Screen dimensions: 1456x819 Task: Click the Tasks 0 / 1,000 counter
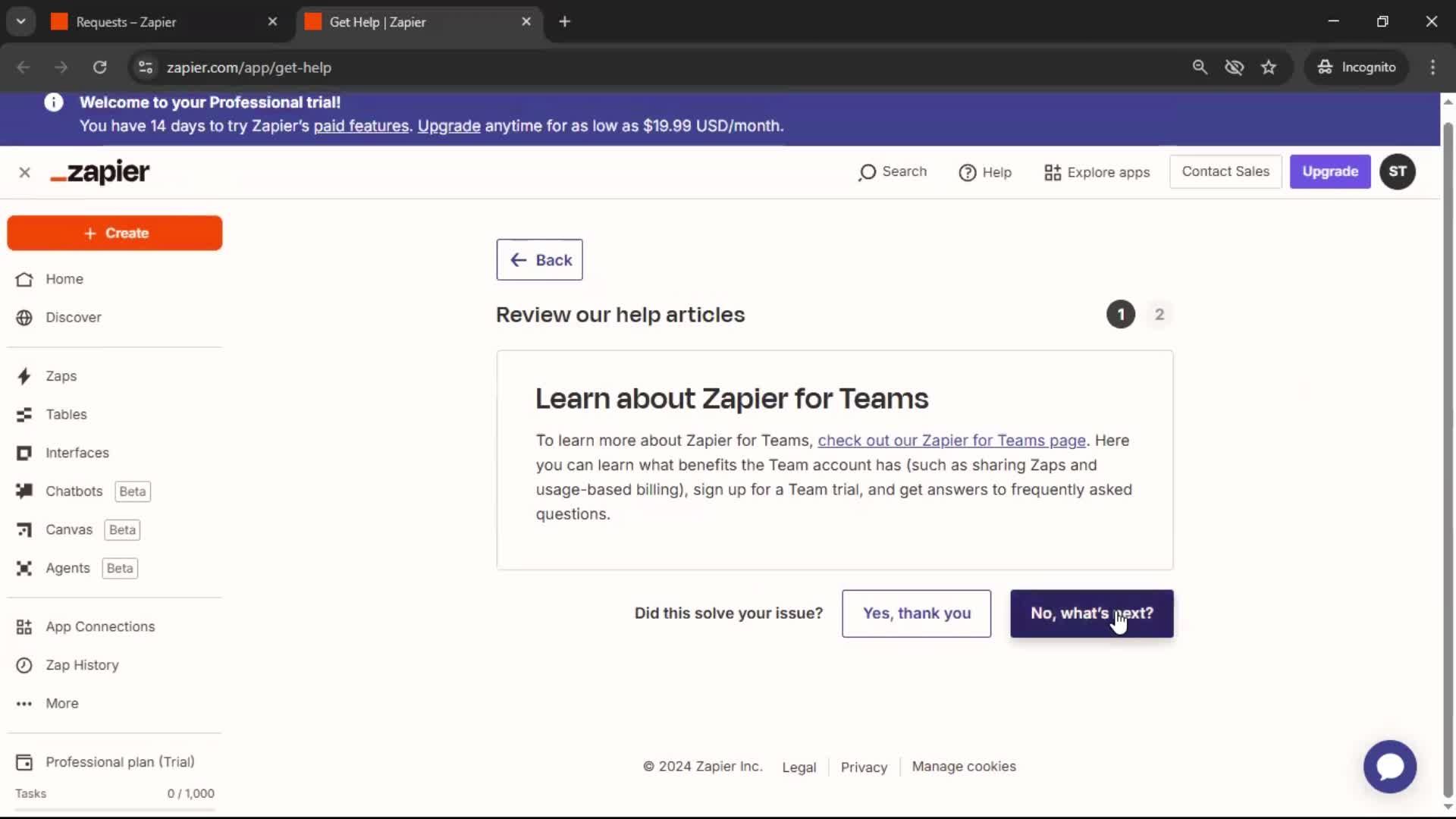click(x=190, y=794)
